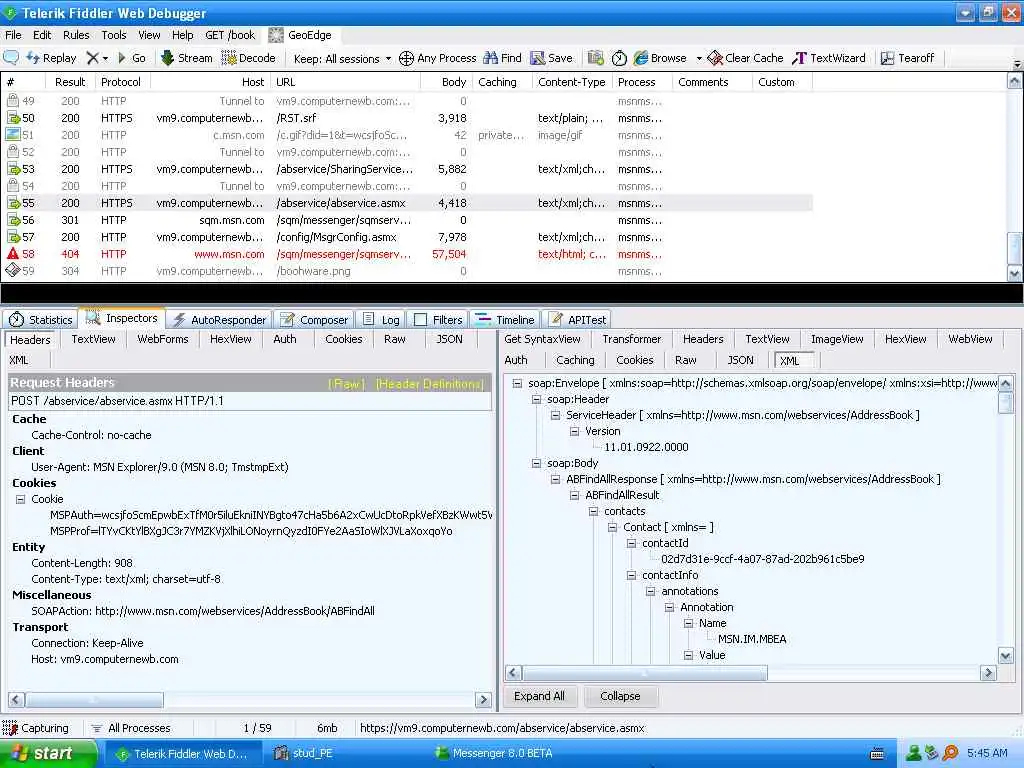The image size is (1024, 768).
Task: Collapse the soap:Body node
Action: click(x=536, y=463)
